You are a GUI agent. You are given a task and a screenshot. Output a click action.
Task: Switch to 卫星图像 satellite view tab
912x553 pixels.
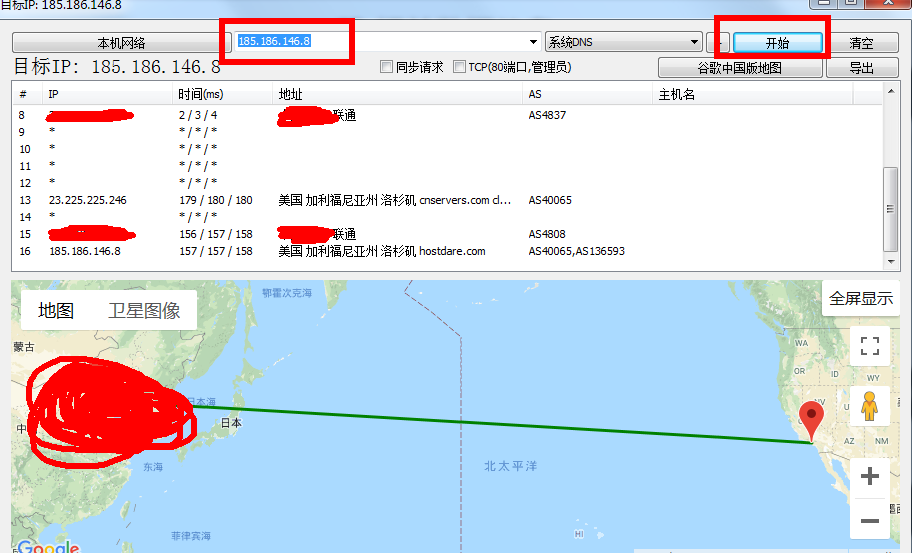pyautogui.click(x=144, y=311)
